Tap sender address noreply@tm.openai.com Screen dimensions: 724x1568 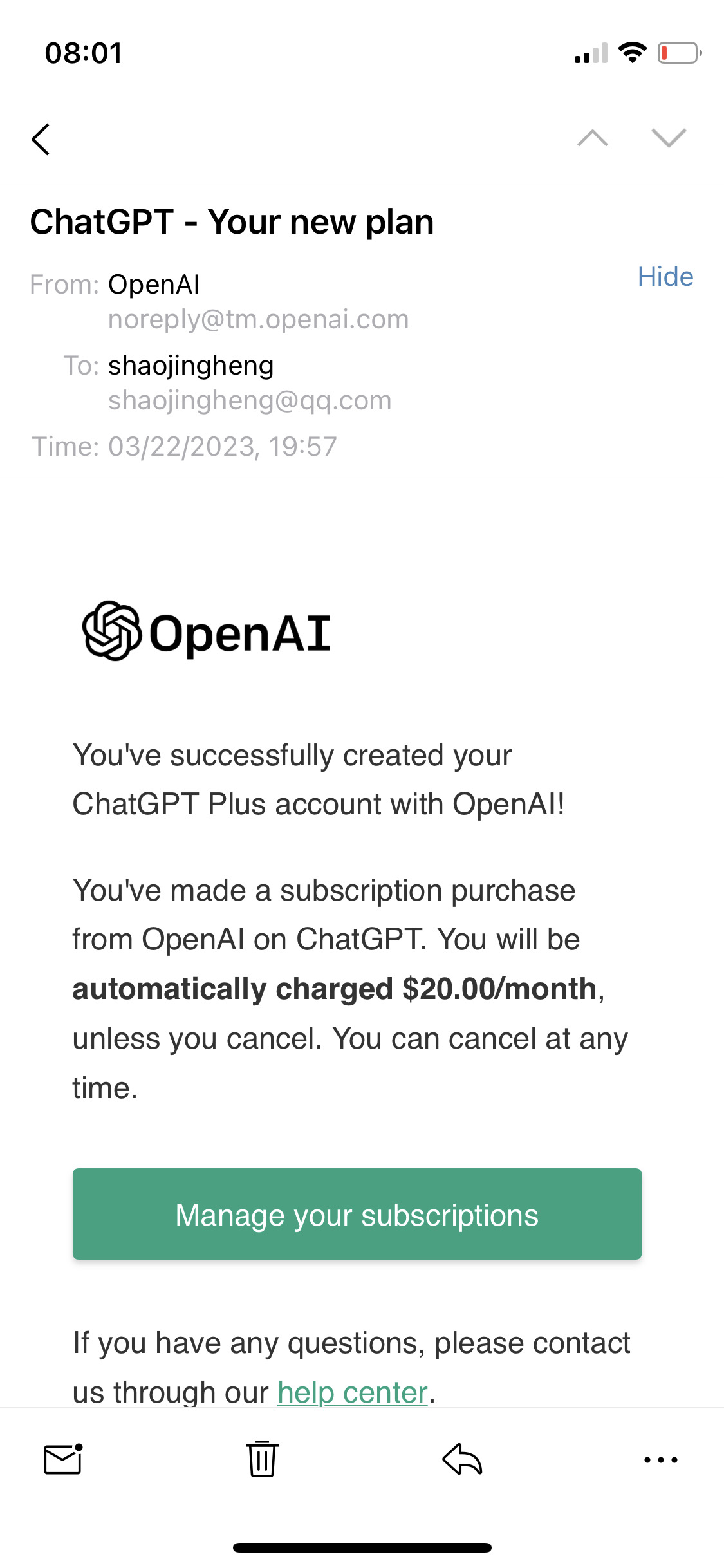[x=258, y=319]
